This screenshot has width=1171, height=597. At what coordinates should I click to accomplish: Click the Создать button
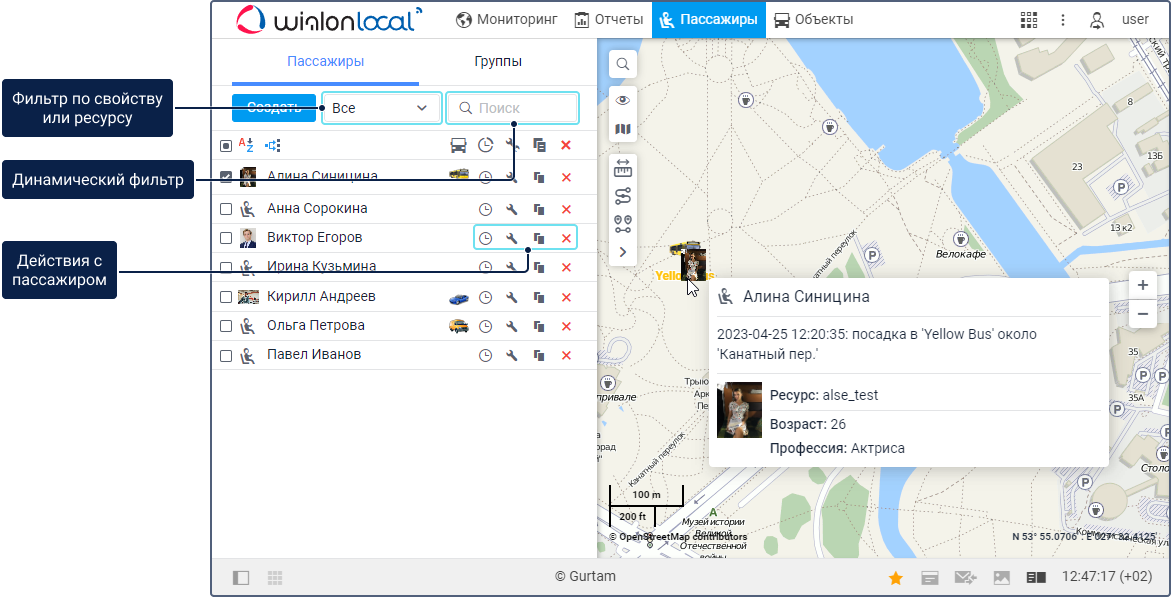click(x=274, y=108)
